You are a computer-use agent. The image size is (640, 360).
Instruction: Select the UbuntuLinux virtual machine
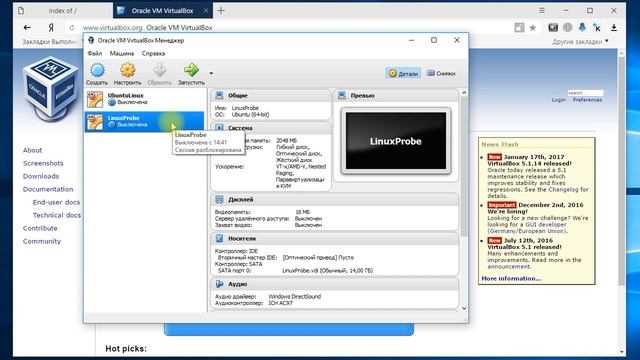coord(144,99)
